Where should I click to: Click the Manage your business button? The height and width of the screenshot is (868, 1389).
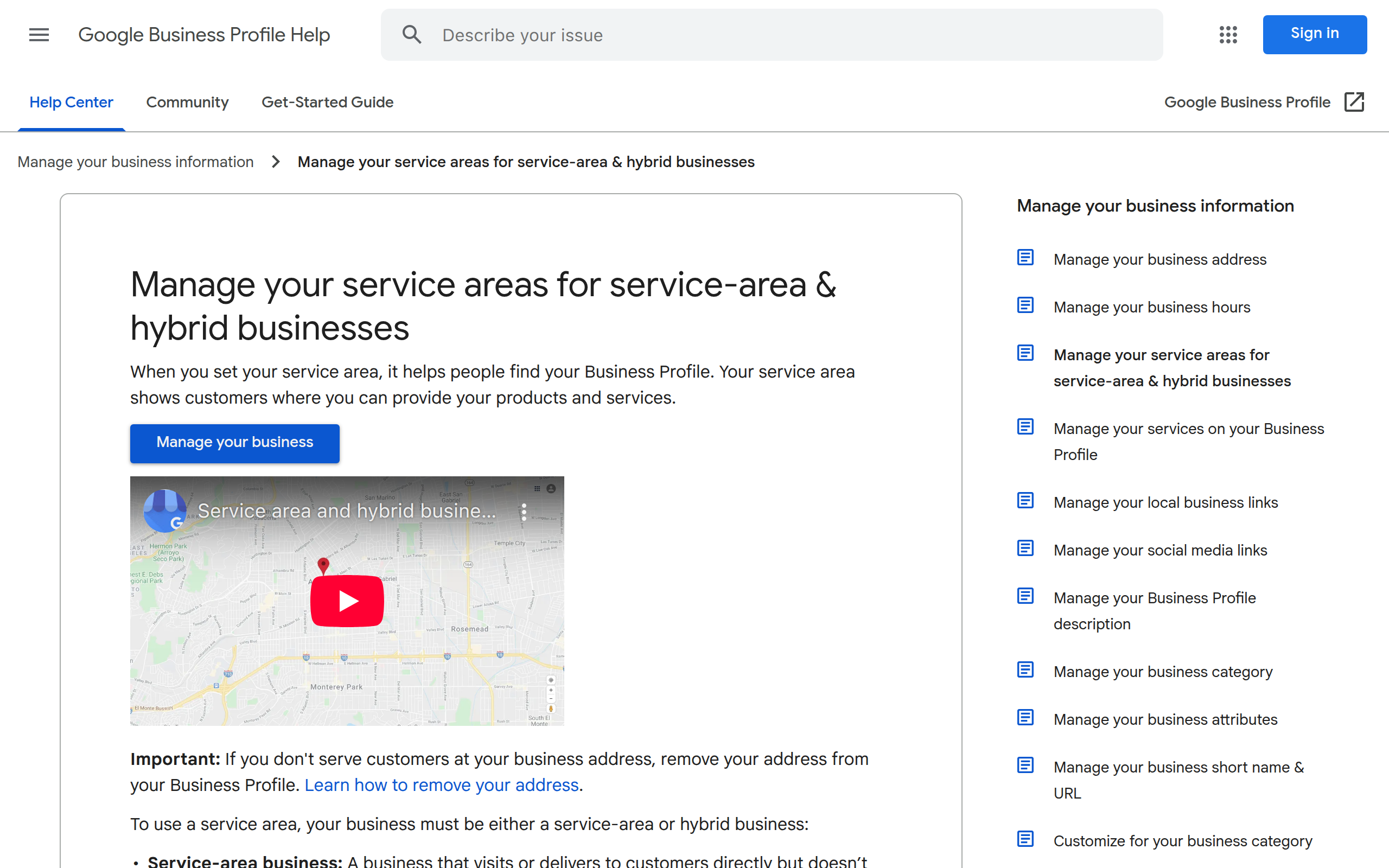click(234, 443)
